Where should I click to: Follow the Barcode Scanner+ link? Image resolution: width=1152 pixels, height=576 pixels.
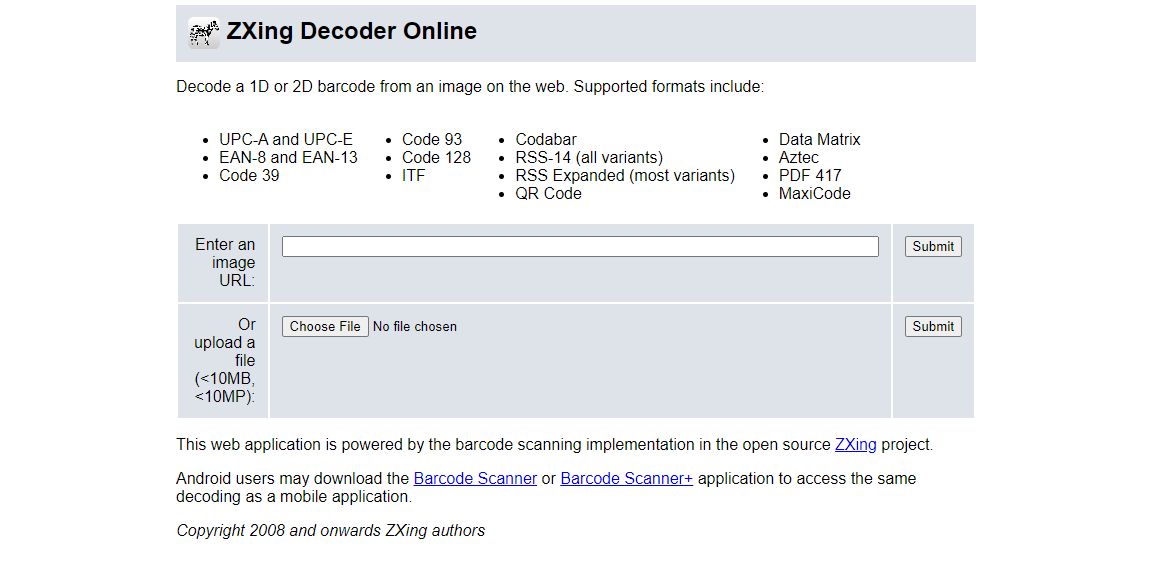[627, 478]
